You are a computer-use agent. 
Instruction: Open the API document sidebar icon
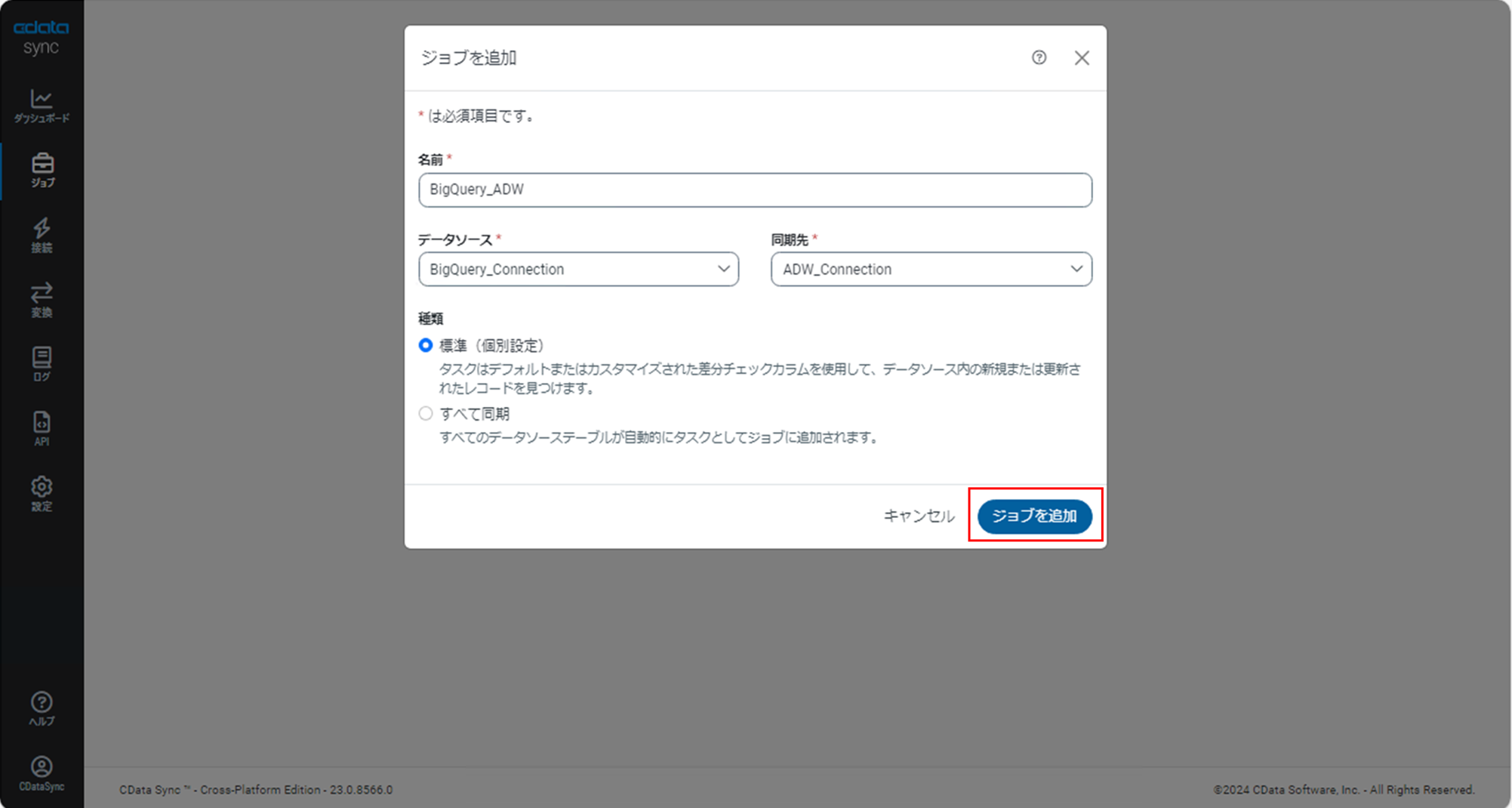(x=42, y=429)
